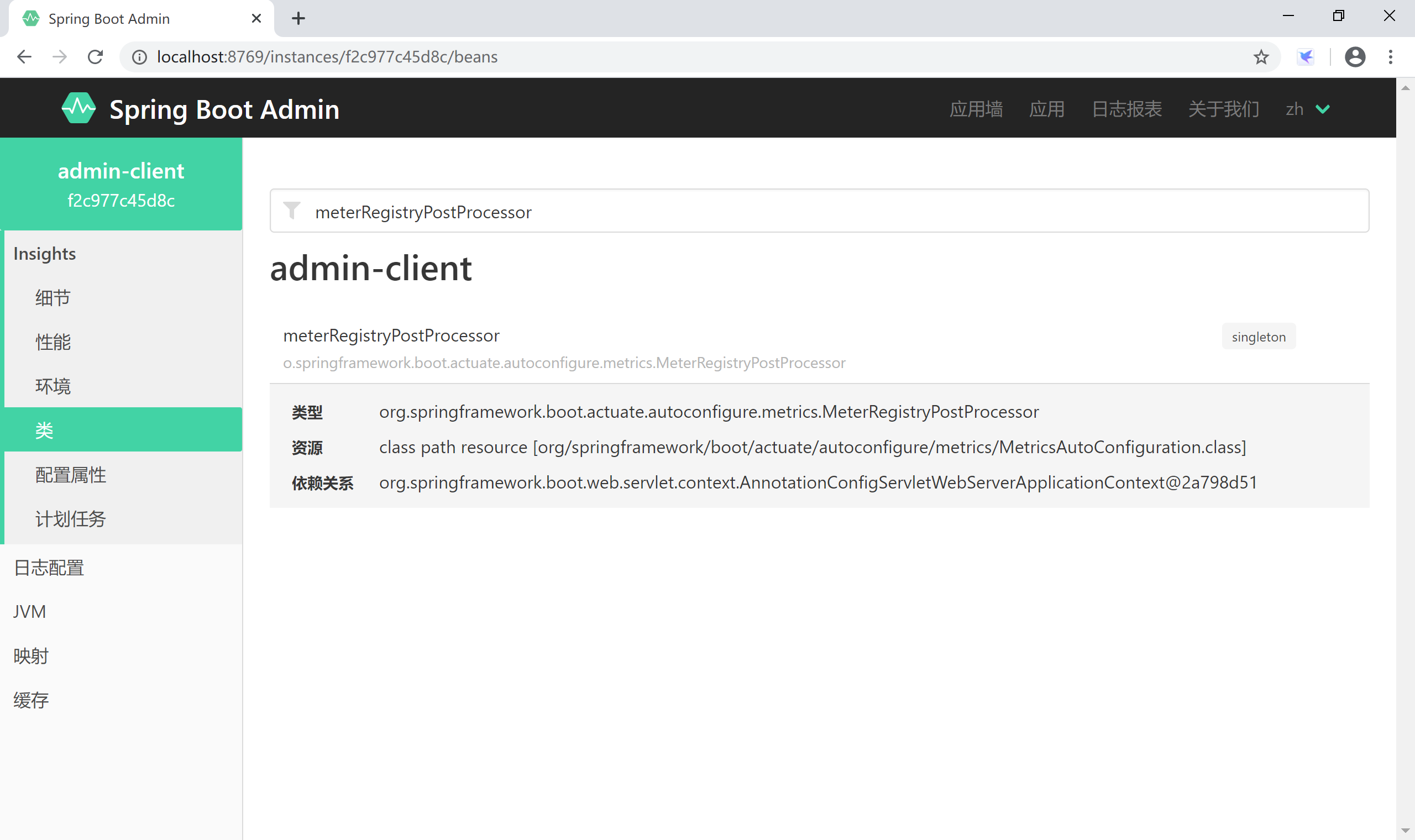The width and height of the screenshot is (1415, 840).
Task: Open Chrome's three-dot menu
Action: pyautogui.click(x=1391, y=56)
